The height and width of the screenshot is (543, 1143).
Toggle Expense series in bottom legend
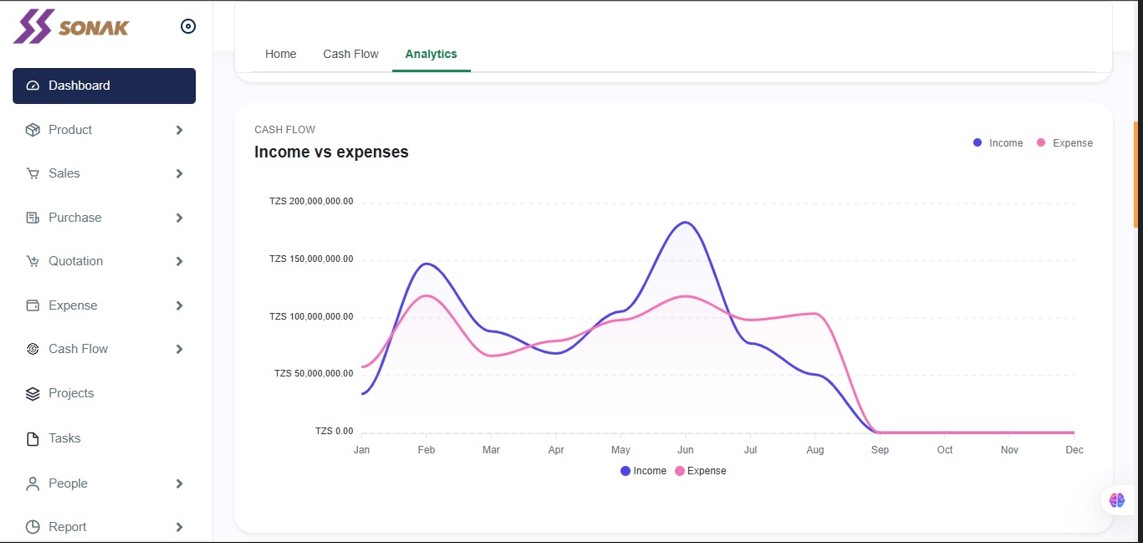click(x=700, y=471)
